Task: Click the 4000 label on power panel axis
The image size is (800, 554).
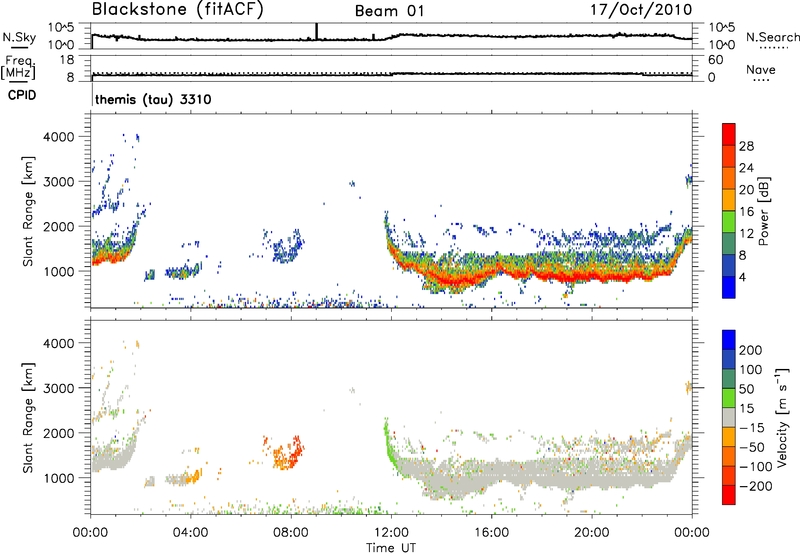Action: click(58, 137)
